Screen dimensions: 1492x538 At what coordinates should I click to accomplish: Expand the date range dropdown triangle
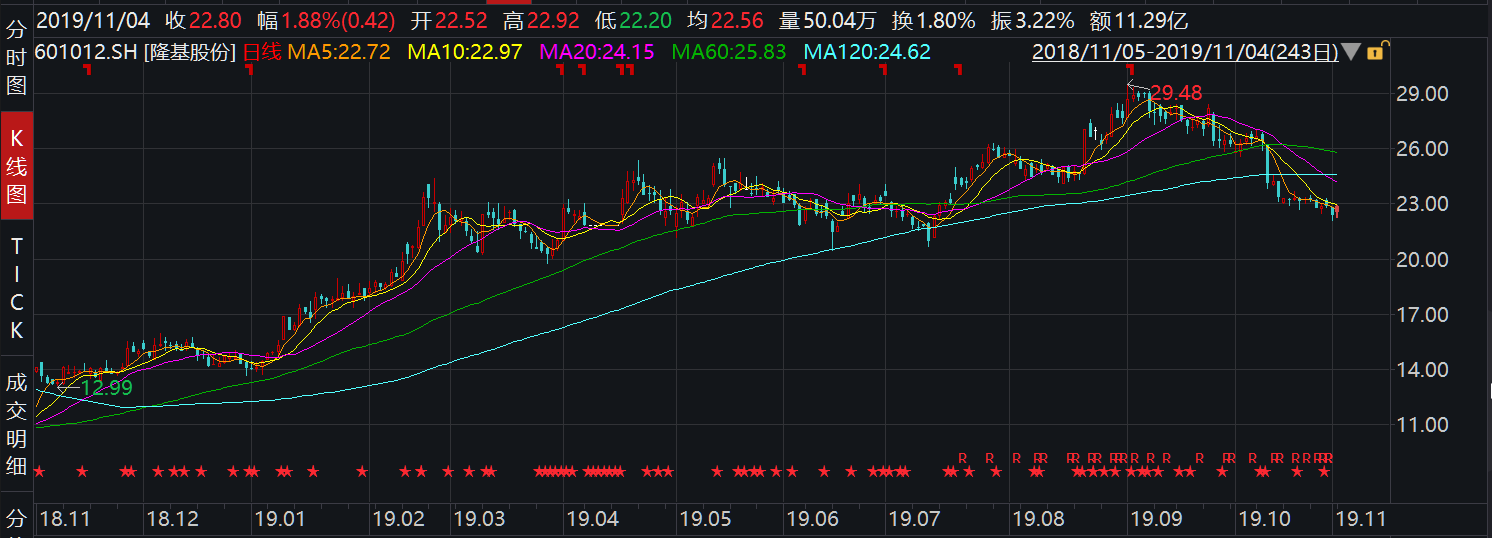pos(1351,52)
